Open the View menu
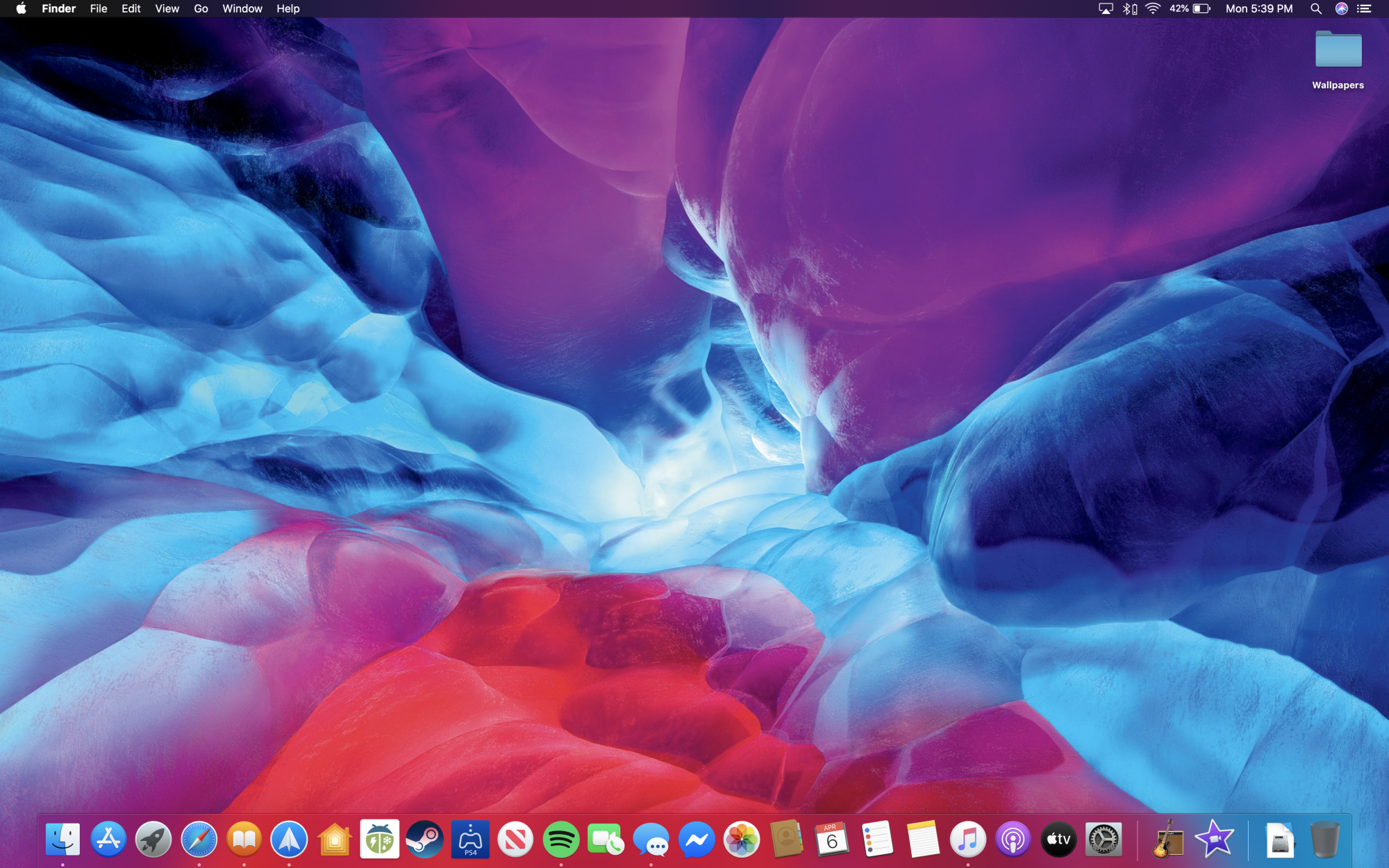1389x868 pixels. pyautogui.click(x=167, y=8)
